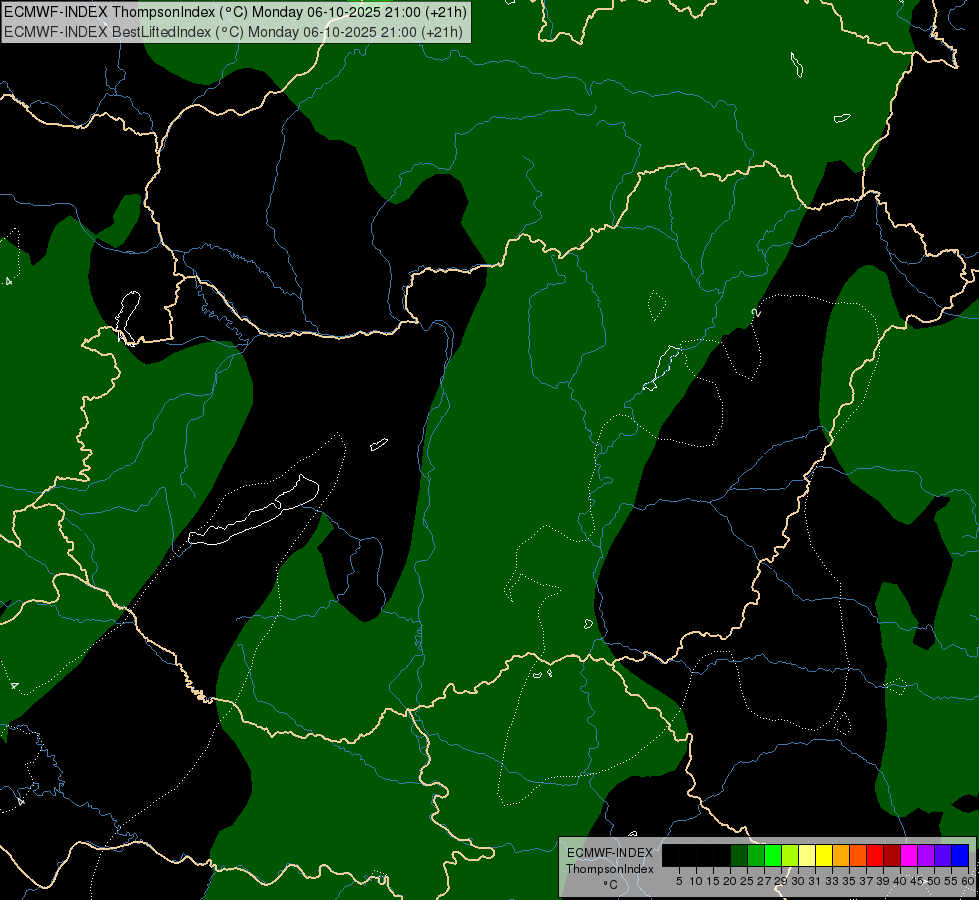Click the large elongated white lake outline
The width and height of the screenshot is (979, 900).
254,511
